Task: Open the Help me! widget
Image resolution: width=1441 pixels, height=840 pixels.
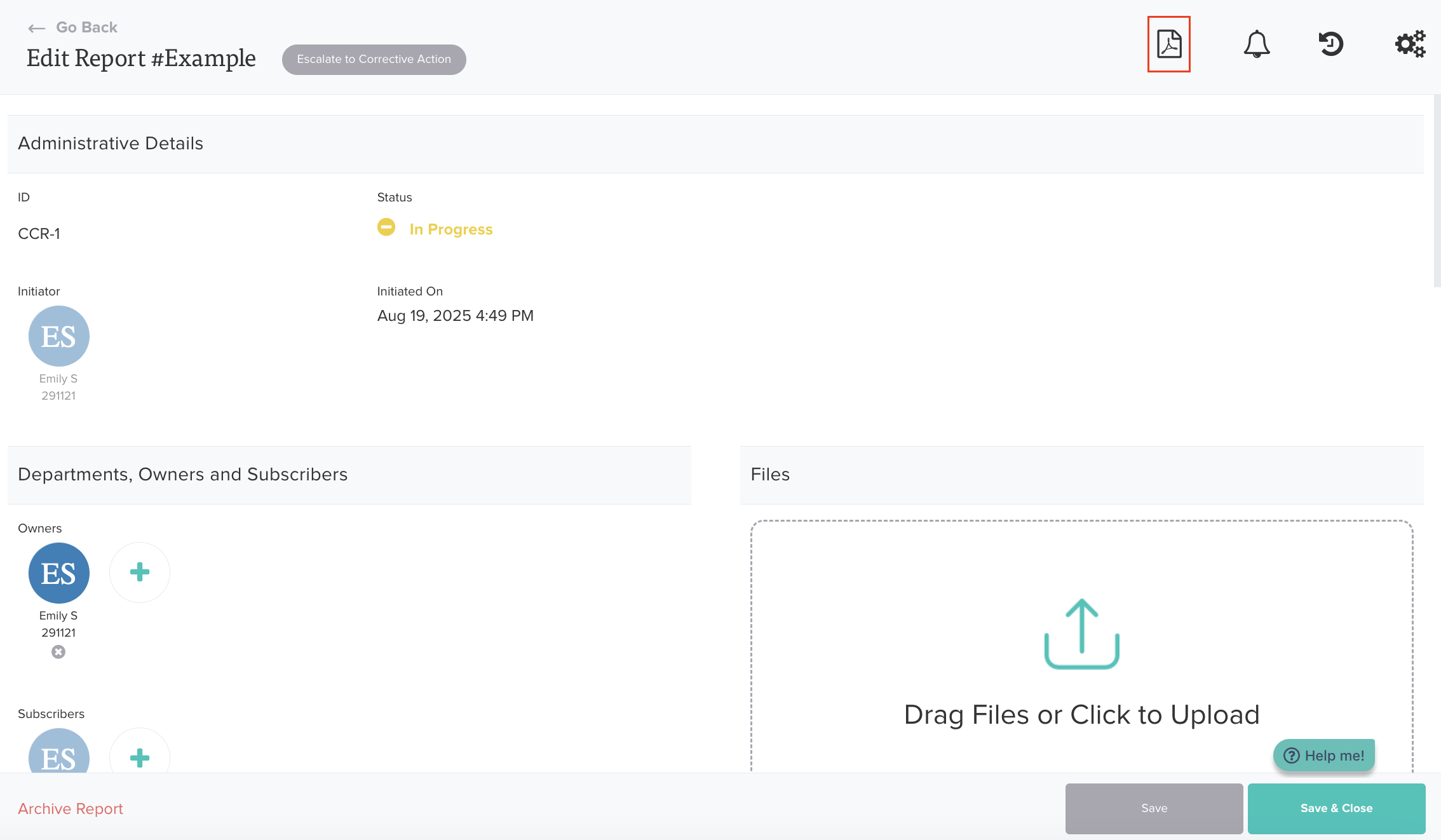Action: 1324,755
